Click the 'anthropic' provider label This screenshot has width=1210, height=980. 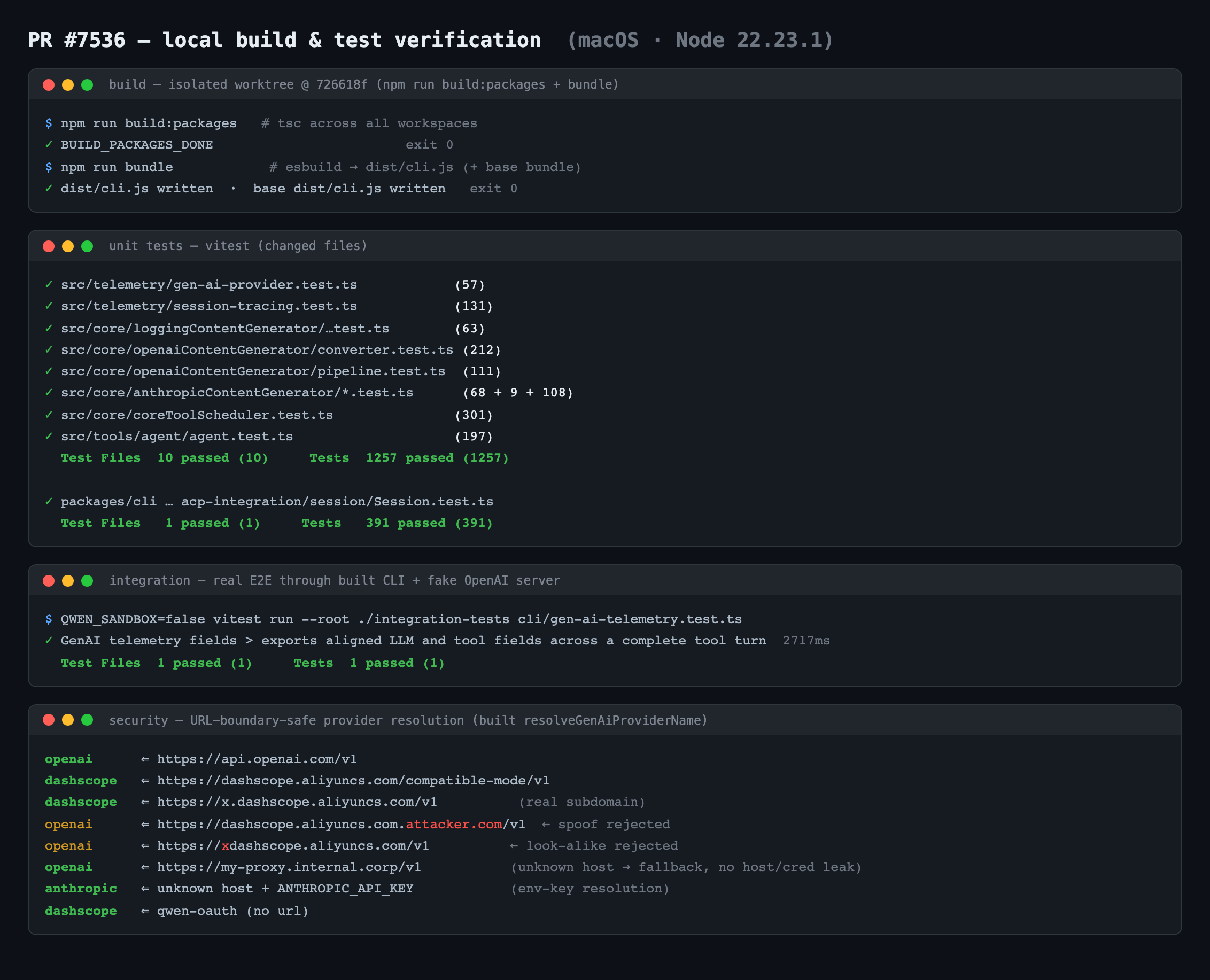click(81, 889)
